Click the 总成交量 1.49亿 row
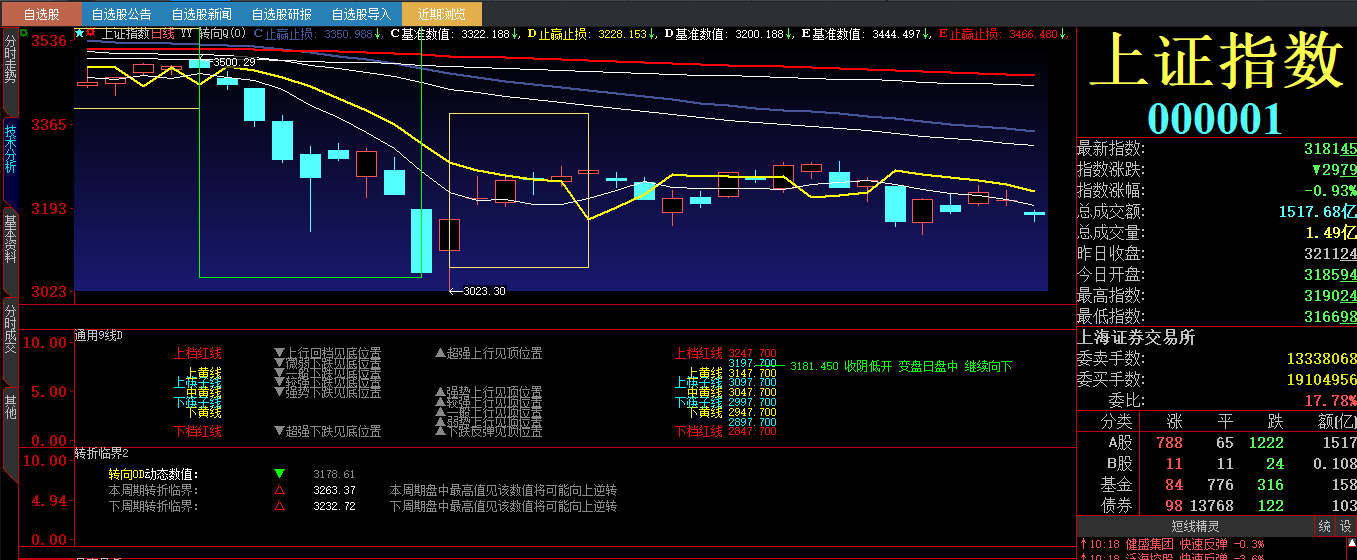 click(x=1216, y=232)
